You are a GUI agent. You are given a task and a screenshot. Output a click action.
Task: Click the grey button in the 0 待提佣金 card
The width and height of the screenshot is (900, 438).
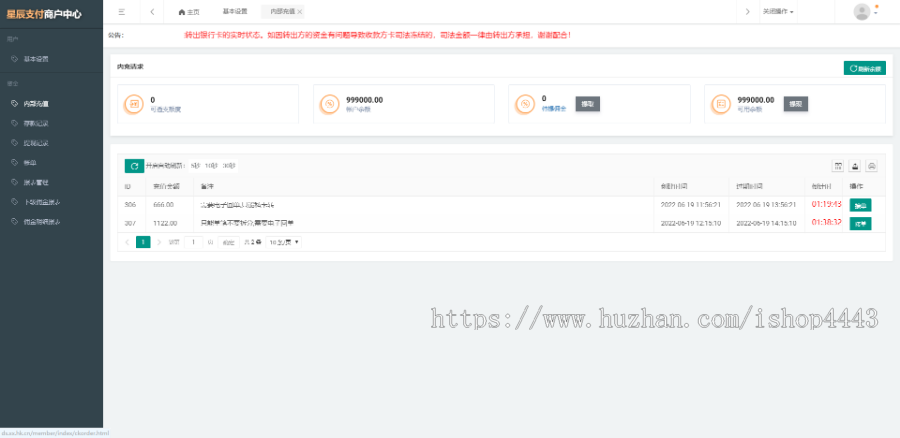(x=588, y=104)
